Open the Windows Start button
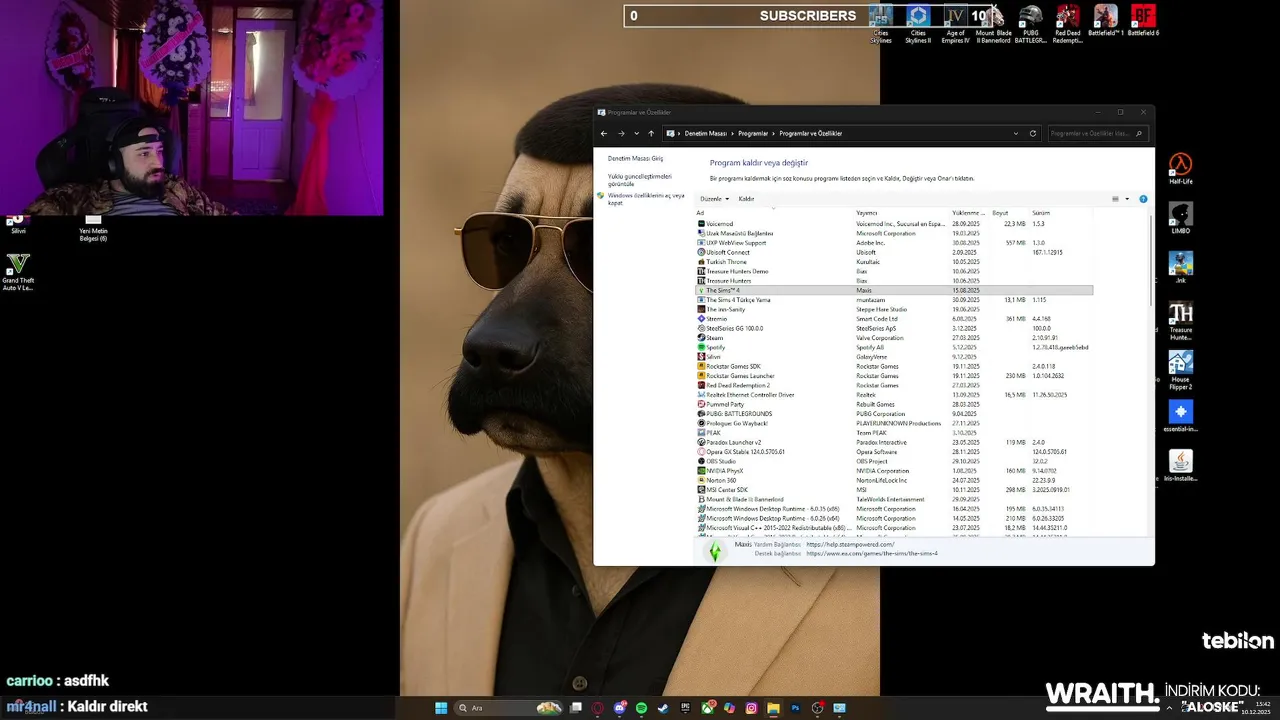Screen dimensions: 1280x720 coord(441,708)
